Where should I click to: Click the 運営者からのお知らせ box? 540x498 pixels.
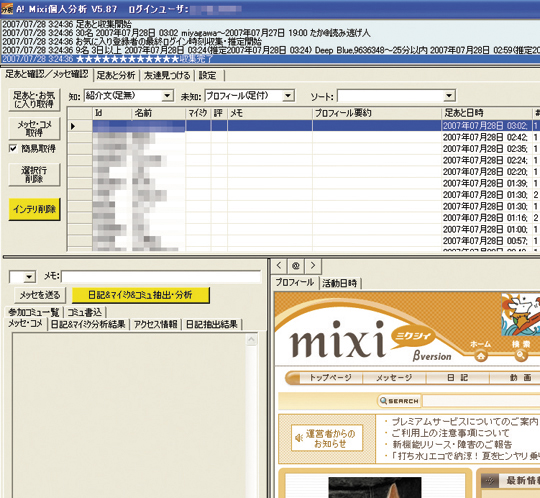coord(327,438)
